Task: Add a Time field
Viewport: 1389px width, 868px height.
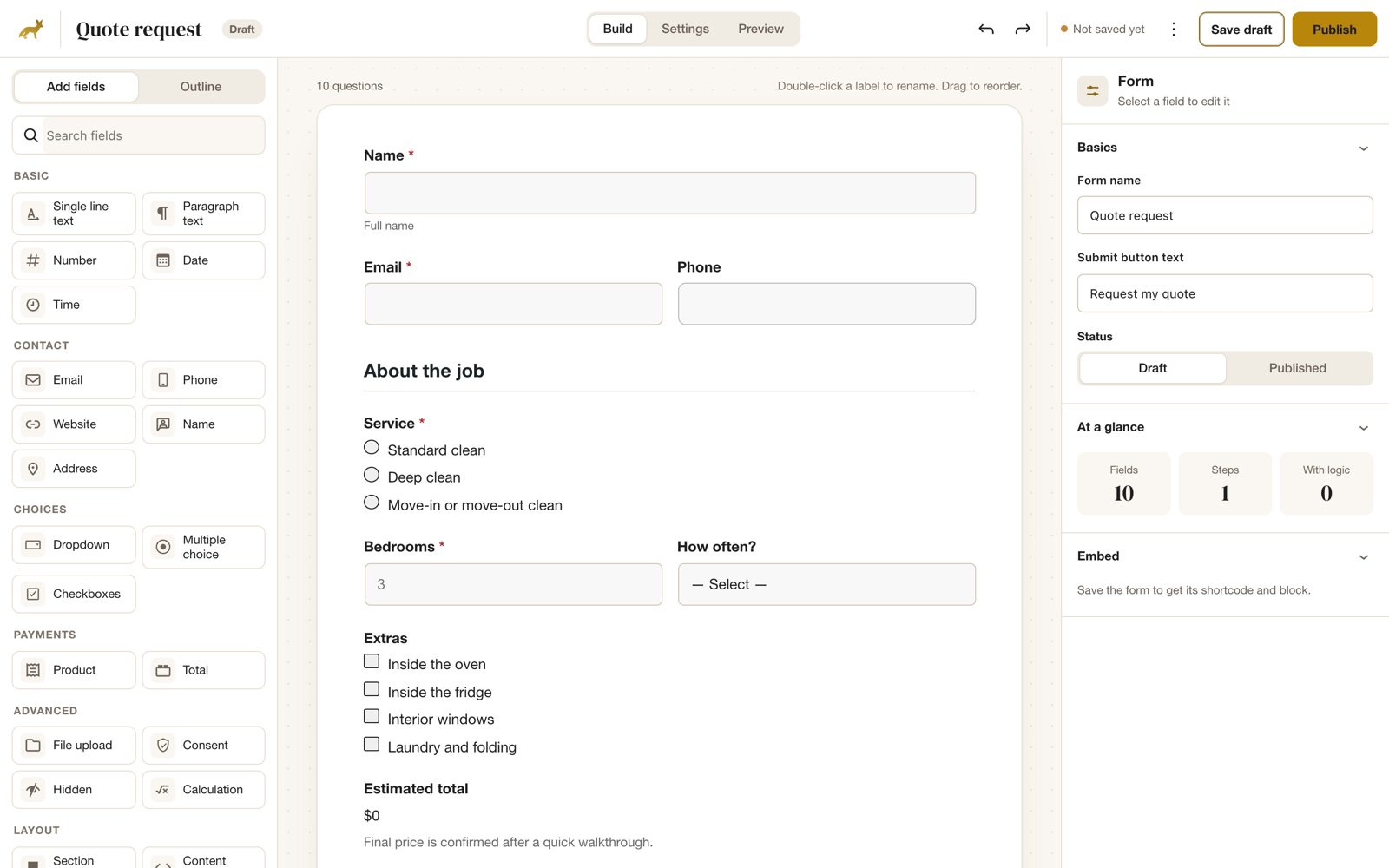Action: click(x=74, y=305)
